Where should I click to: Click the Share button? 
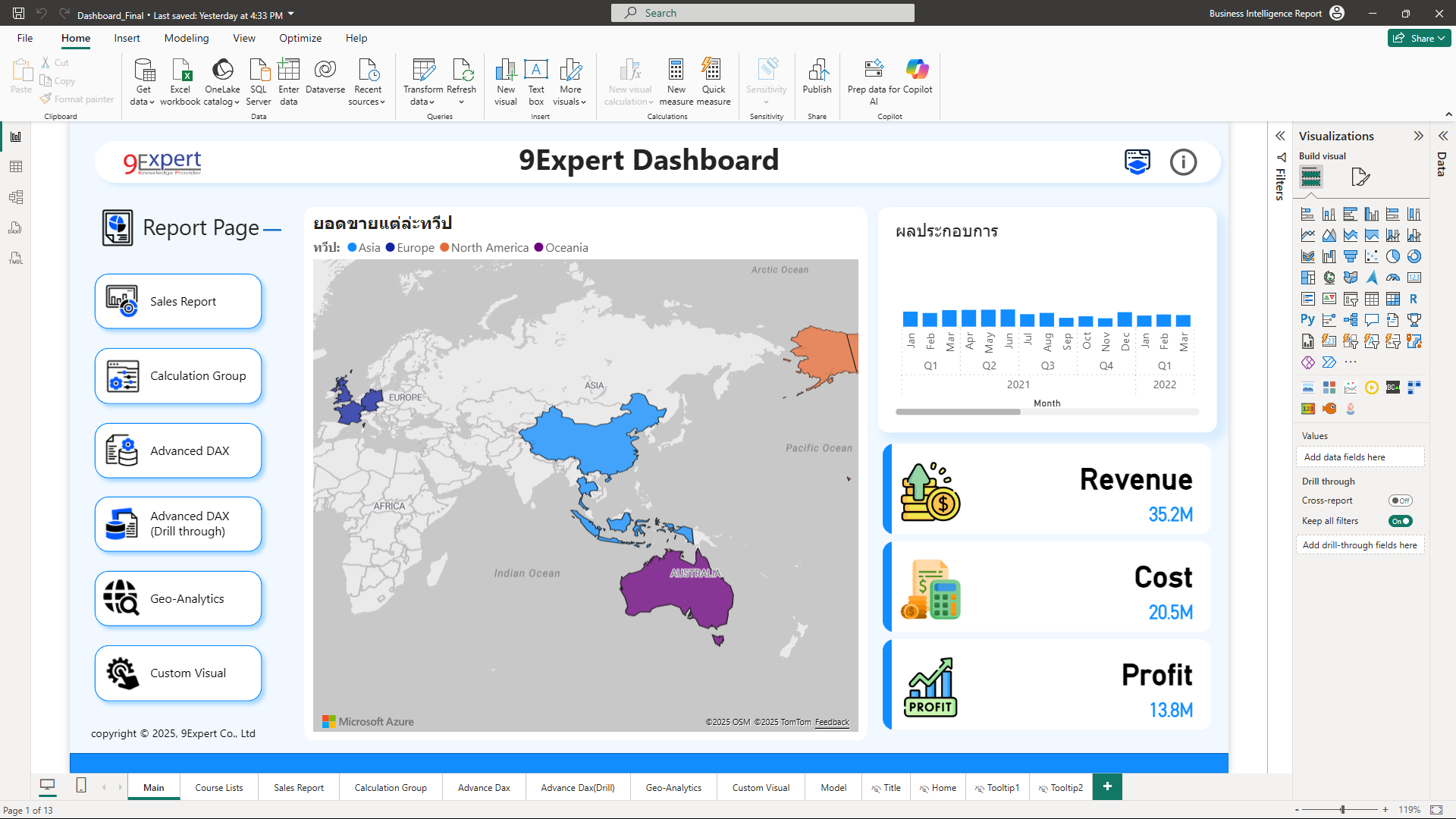coord(1419,38)
